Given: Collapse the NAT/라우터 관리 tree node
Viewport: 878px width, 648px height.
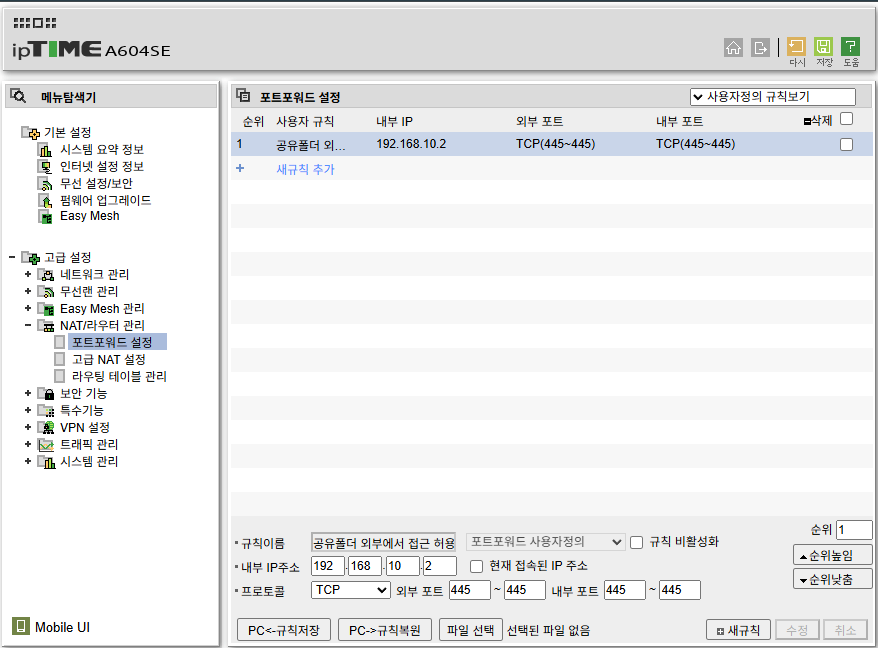Looking at the screenshot, I should tap(27, 325).
